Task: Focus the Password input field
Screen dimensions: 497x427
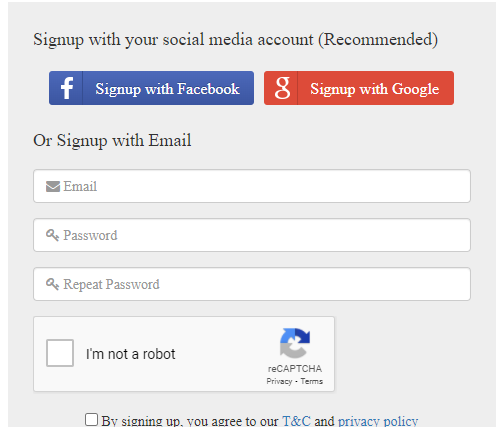Action: pyautogui.click(x=252, y=235)
